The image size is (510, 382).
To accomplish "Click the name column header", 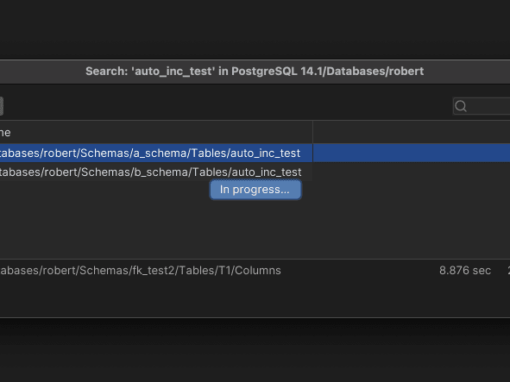I will tap(156, 132).
